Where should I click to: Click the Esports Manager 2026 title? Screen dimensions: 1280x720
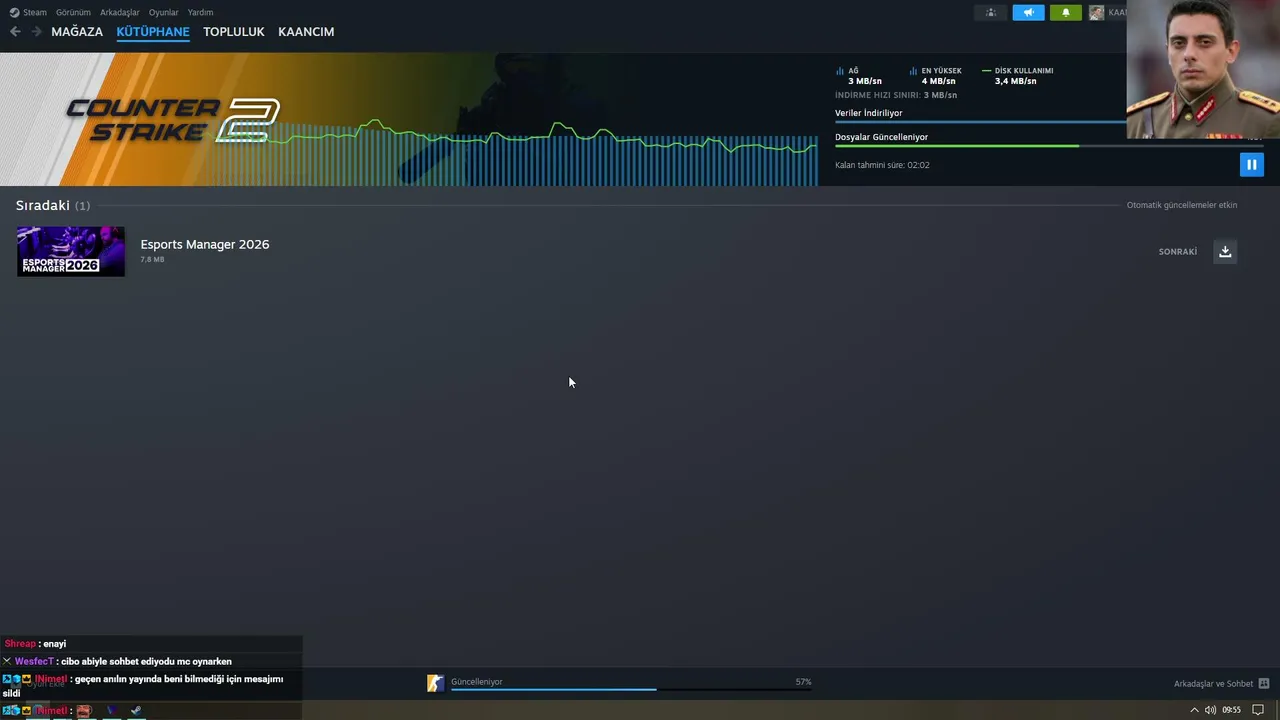205,244
